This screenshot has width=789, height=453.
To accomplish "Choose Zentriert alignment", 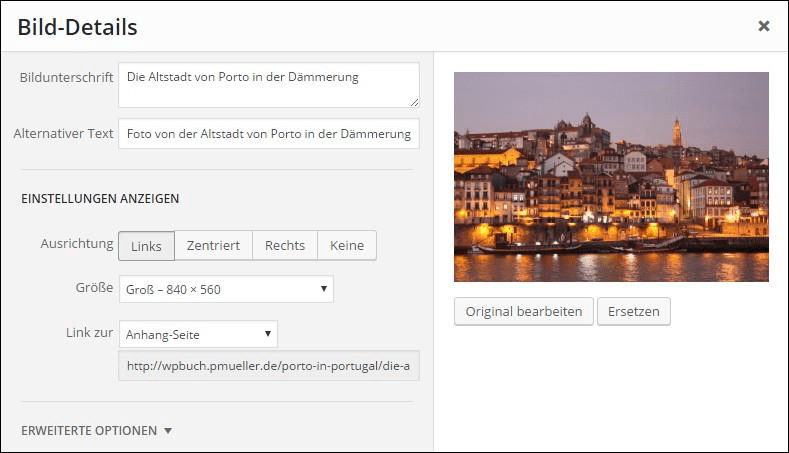I will pyautogui.click(x=213, y=246).
